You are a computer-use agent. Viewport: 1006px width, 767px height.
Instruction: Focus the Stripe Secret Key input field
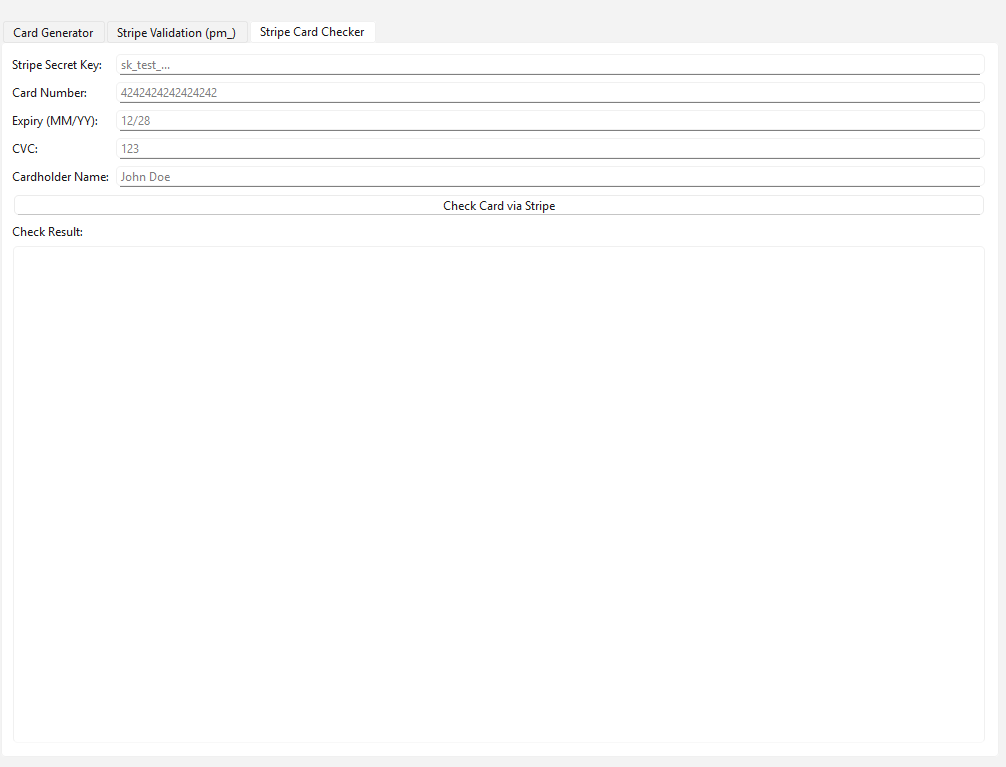[x=548, y=65]
